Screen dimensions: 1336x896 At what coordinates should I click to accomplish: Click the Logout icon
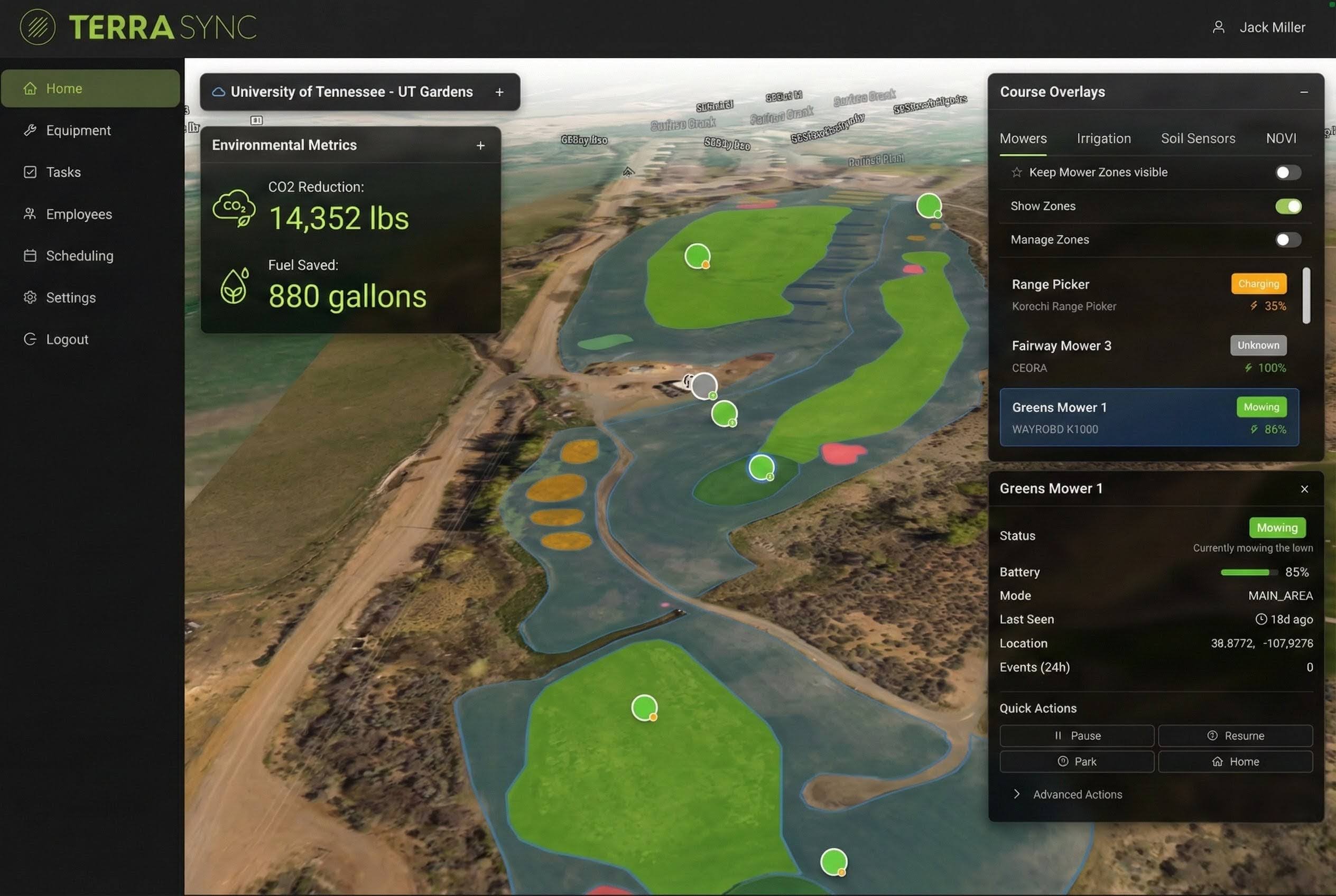[x=30, y=339]
